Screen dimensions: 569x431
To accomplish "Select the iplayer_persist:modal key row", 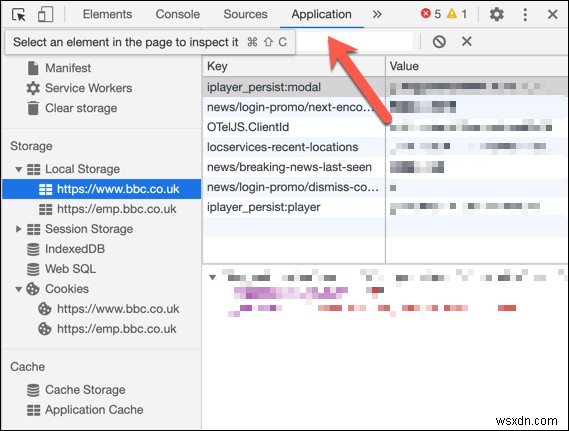I will pos(385,87).
